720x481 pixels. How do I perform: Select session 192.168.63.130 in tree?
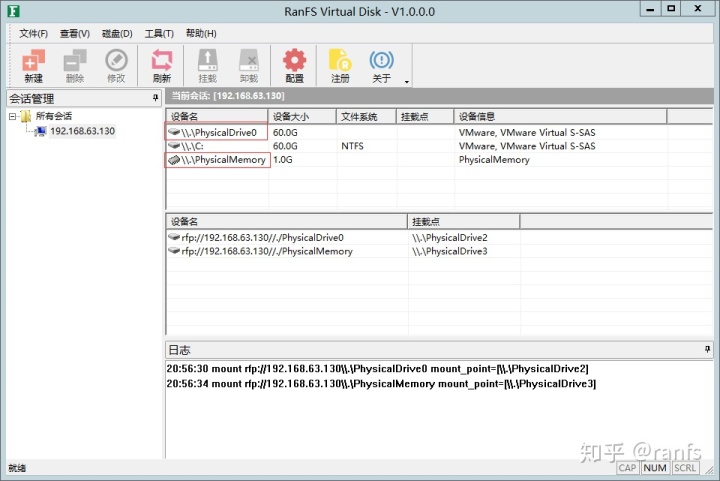click(x=82, y=131)
